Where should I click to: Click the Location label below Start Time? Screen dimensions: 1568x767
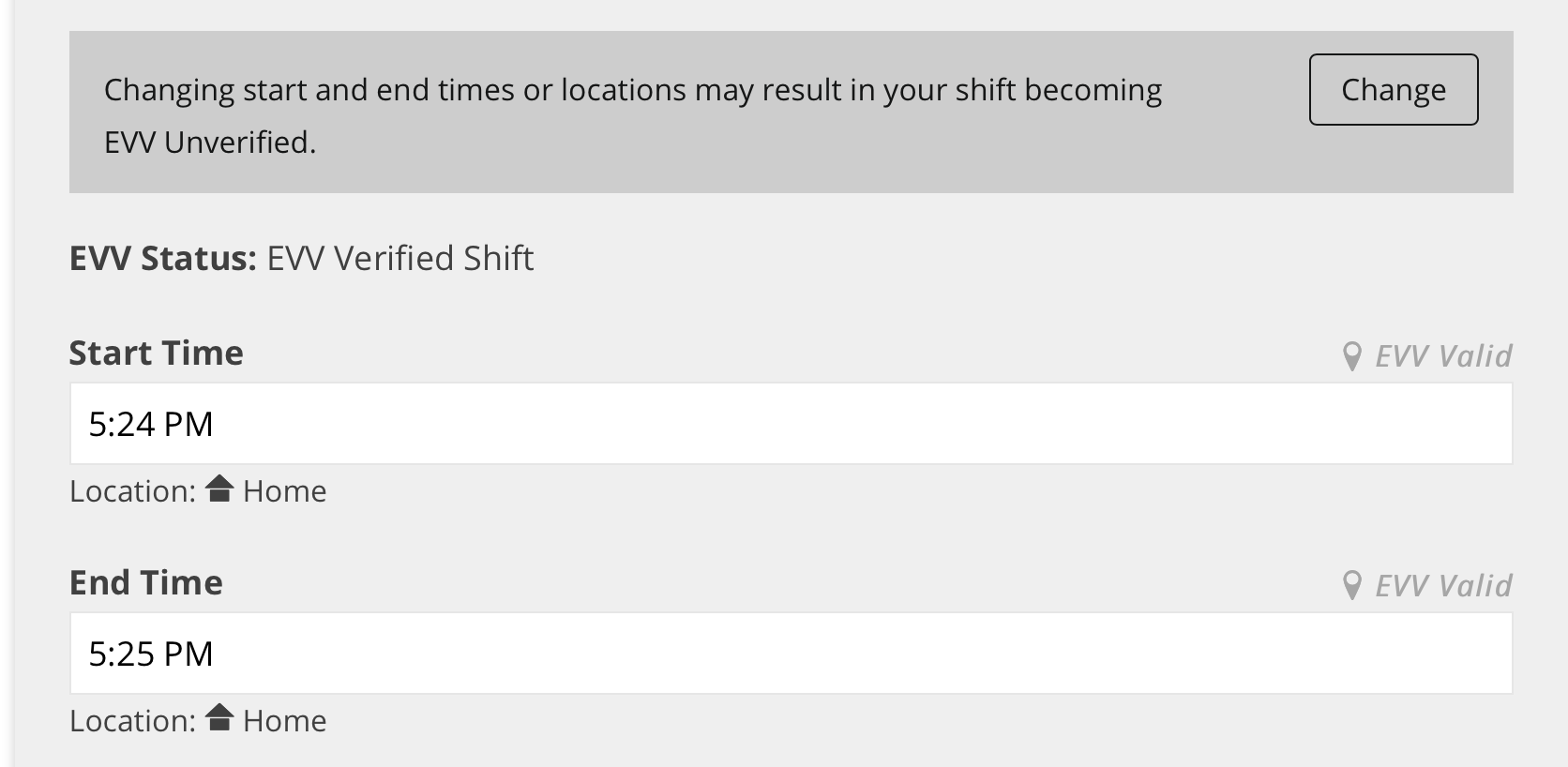(x=132, y=491)
